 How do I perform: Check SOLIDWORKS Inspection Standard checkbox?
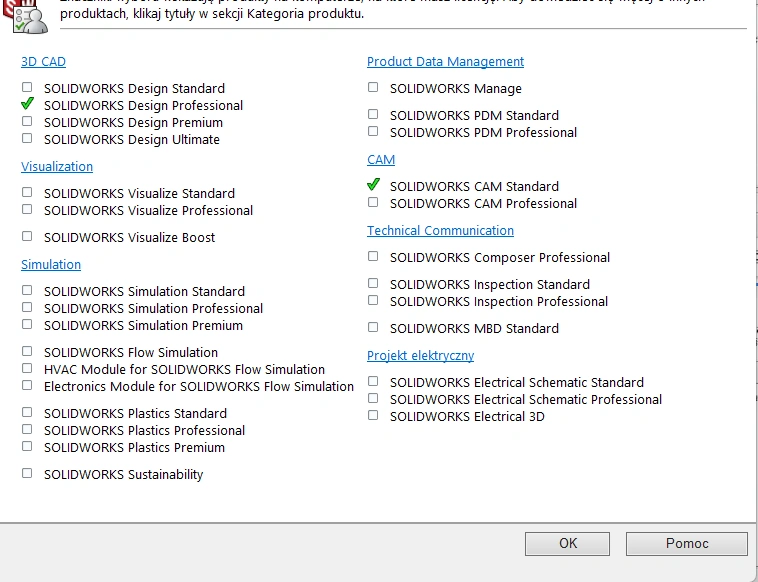point(373,283)
